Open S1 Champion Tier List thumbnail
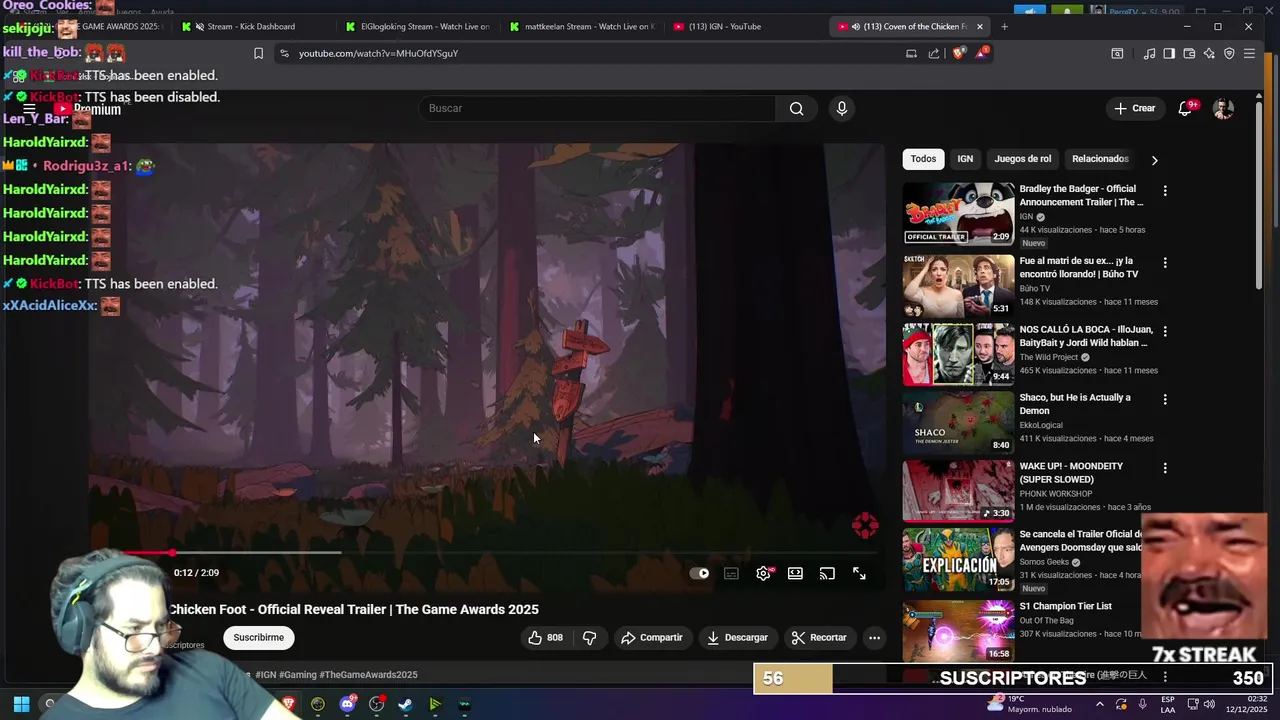 [x=958, y=630]
